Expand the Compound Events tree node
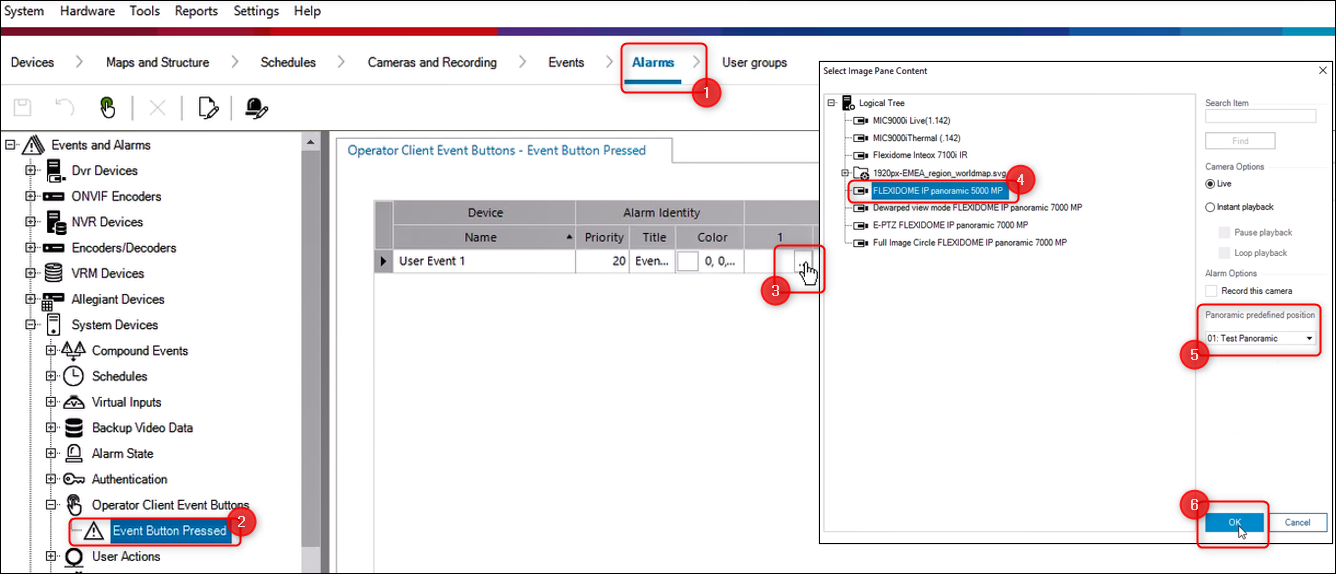Viewport: 1336px width, 574px height. [x=51, y=351]
